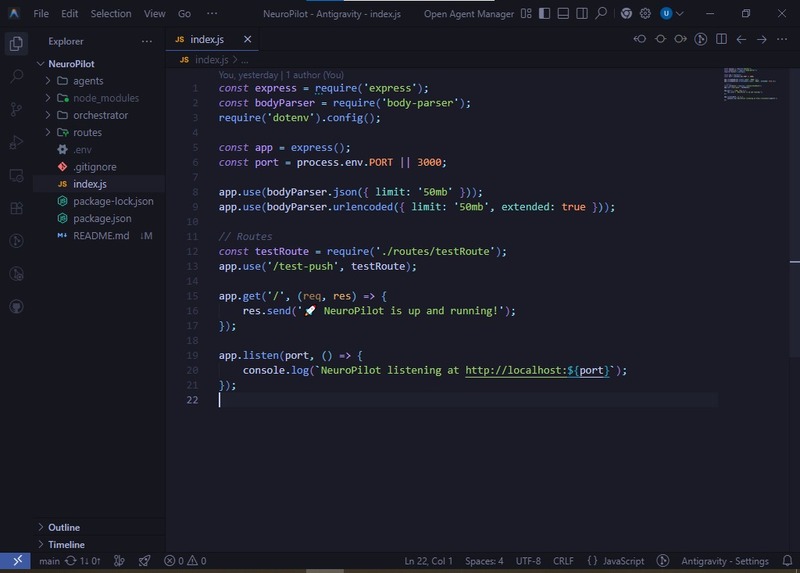This screenshot has height=573, width=800.
Task: Open title bar magnifier search icon
Action: pos(601,13)
